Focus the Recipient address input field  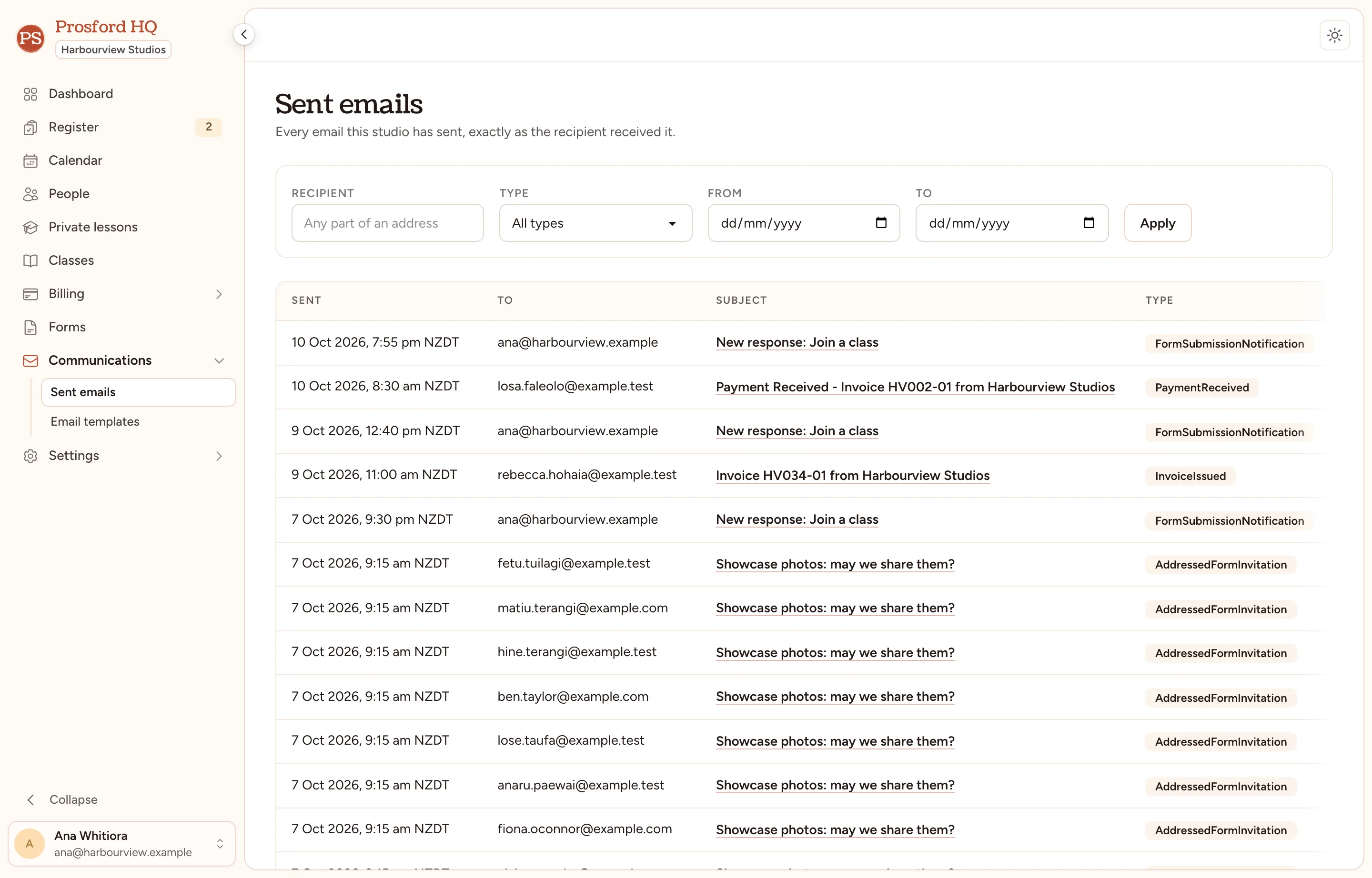point(387,223)
